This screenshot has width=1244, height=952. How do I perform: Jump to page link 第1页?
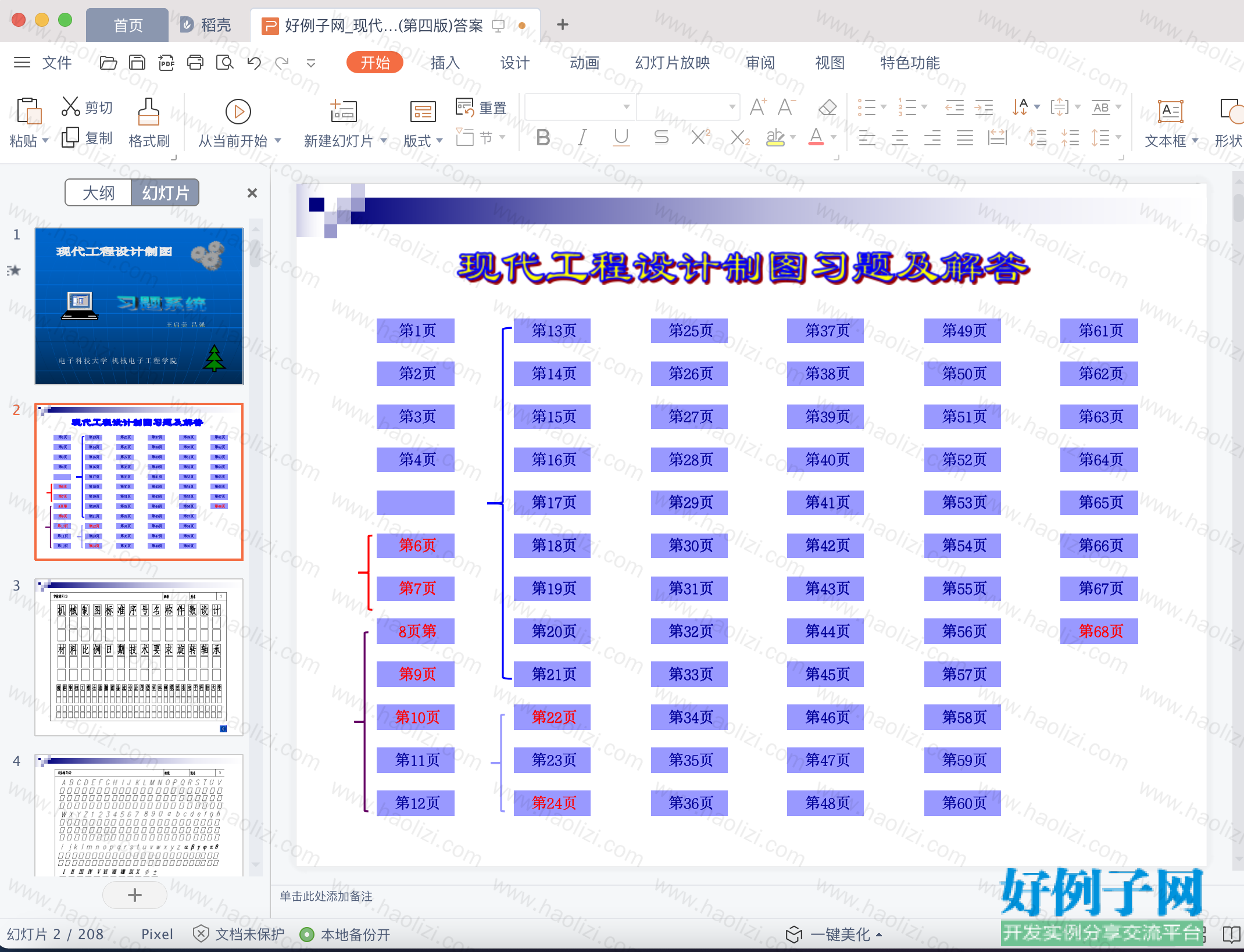[x=416, y=331]
